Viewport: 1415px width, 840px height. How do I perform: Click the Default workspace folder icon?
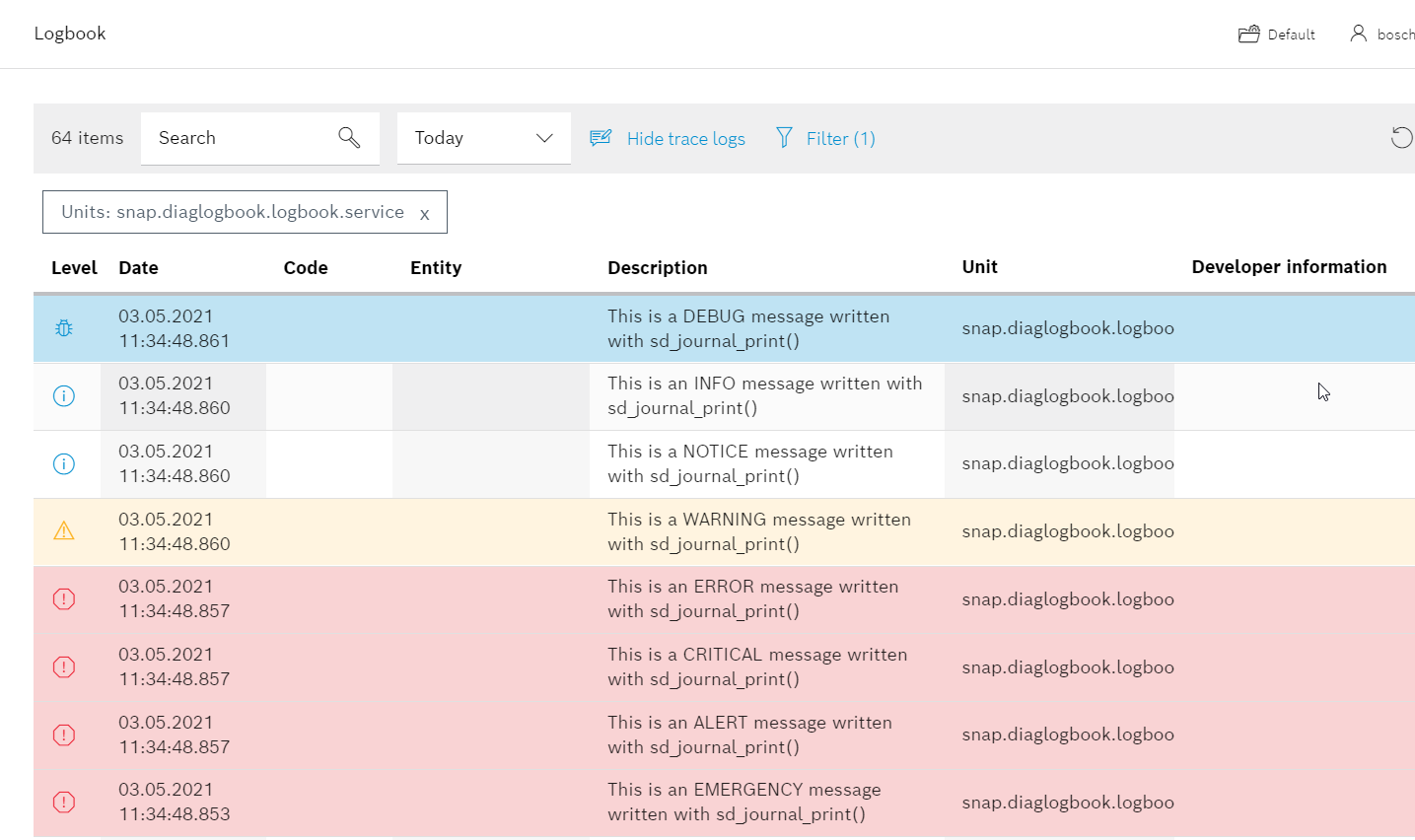tap(1248, 33)
